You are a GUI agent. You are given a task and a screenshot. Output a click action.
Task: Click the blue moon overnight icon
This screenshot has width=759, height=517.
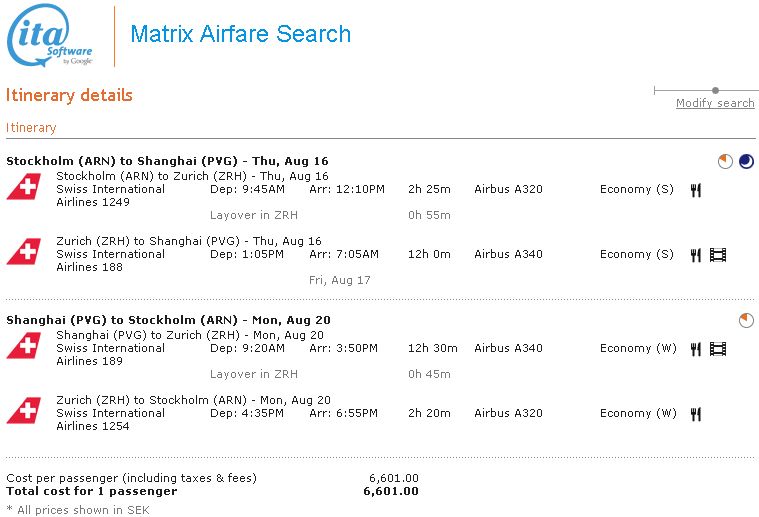click(x=746, y=161)
